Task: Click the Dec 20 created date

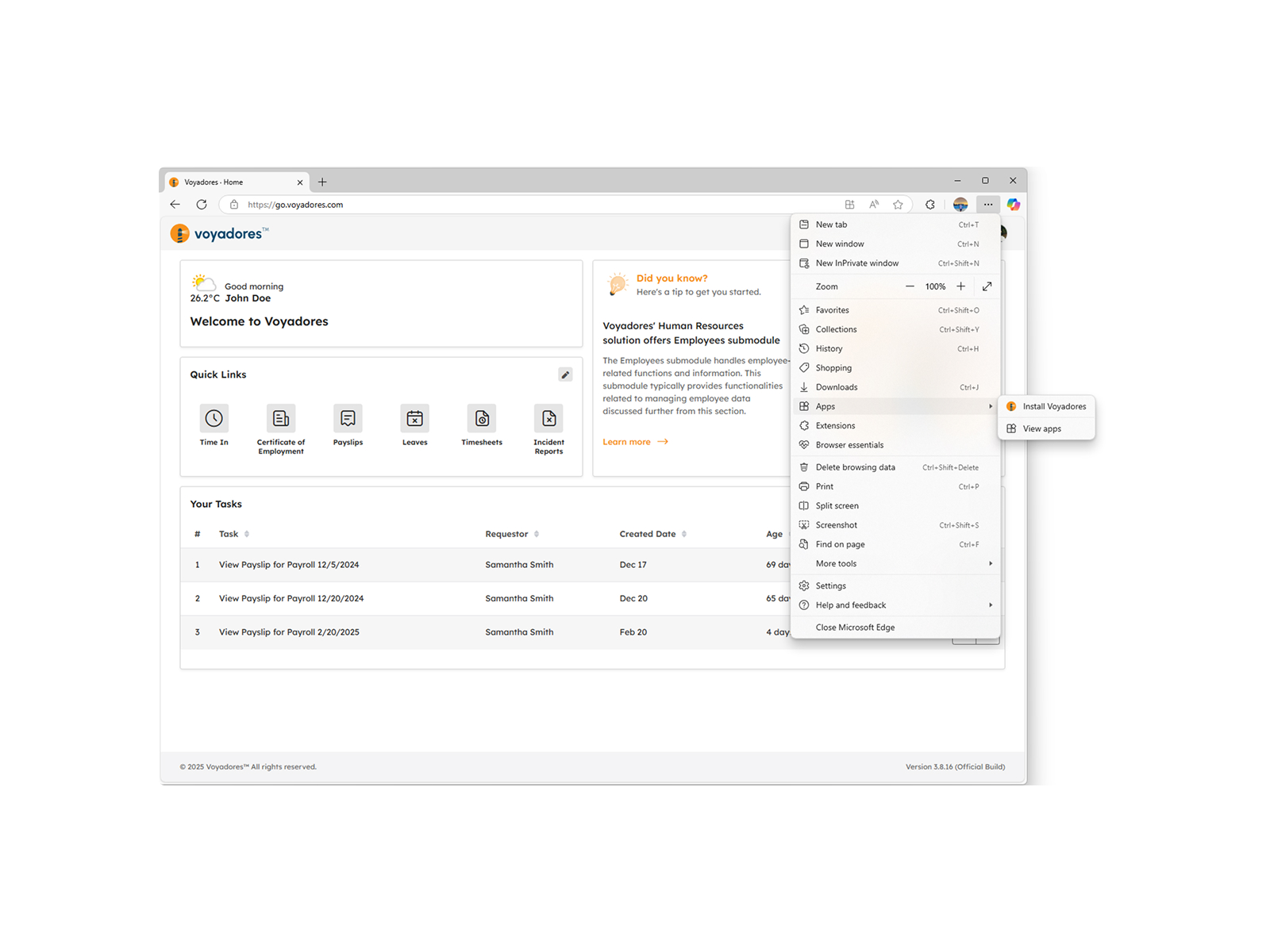Action: [633, 599]
